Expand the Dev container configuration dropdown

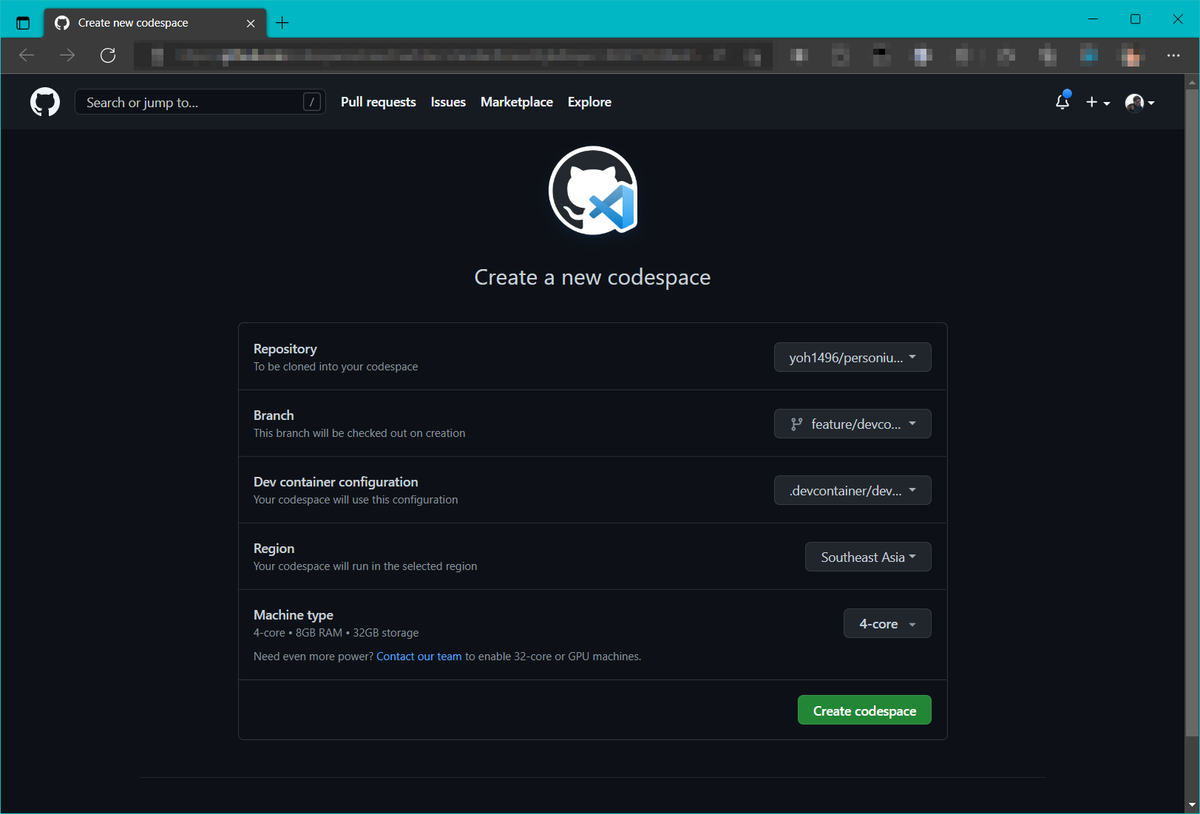[853, 490]
